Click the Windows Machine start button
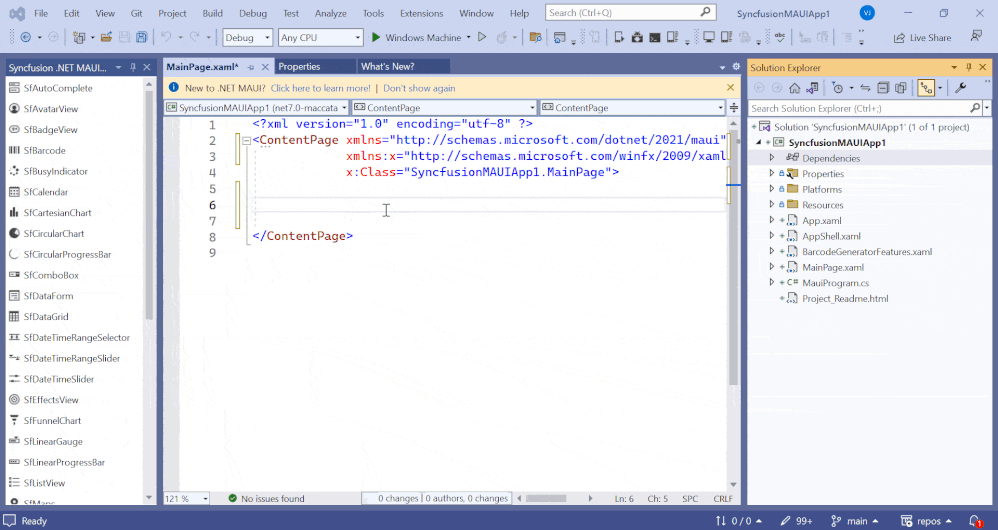Screen dimensions: 998x530 click(416, 38)
